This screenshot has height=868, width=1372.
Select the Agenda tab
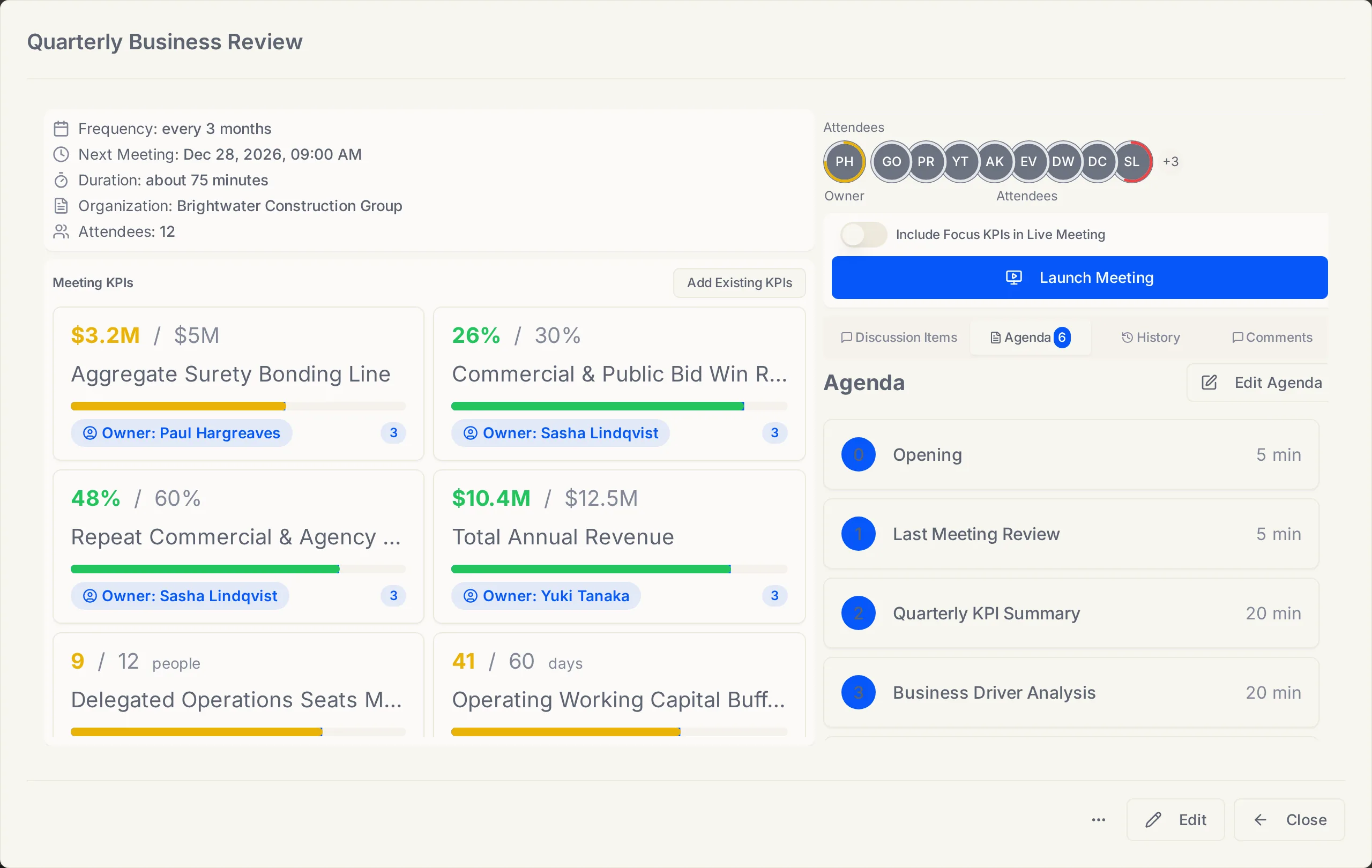[1031, 337]
